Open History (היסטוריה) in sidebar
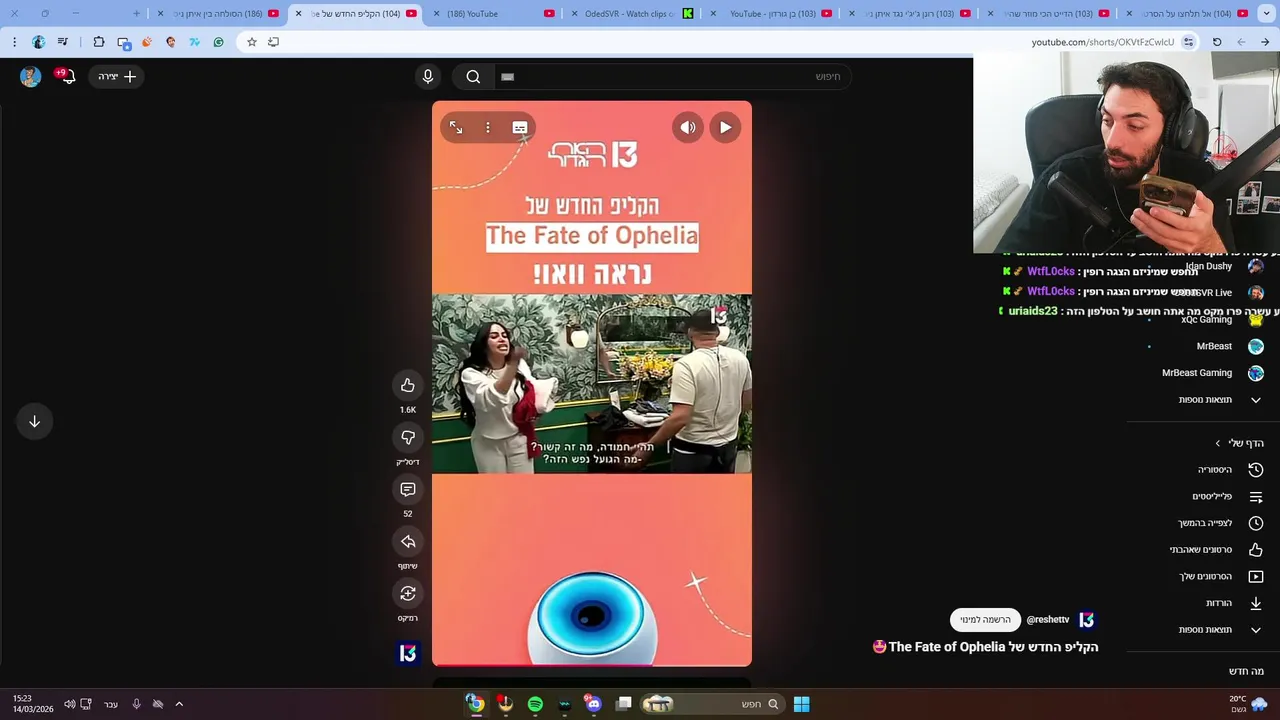This screenshot has width=1280, height=720. coord(1230,470)
